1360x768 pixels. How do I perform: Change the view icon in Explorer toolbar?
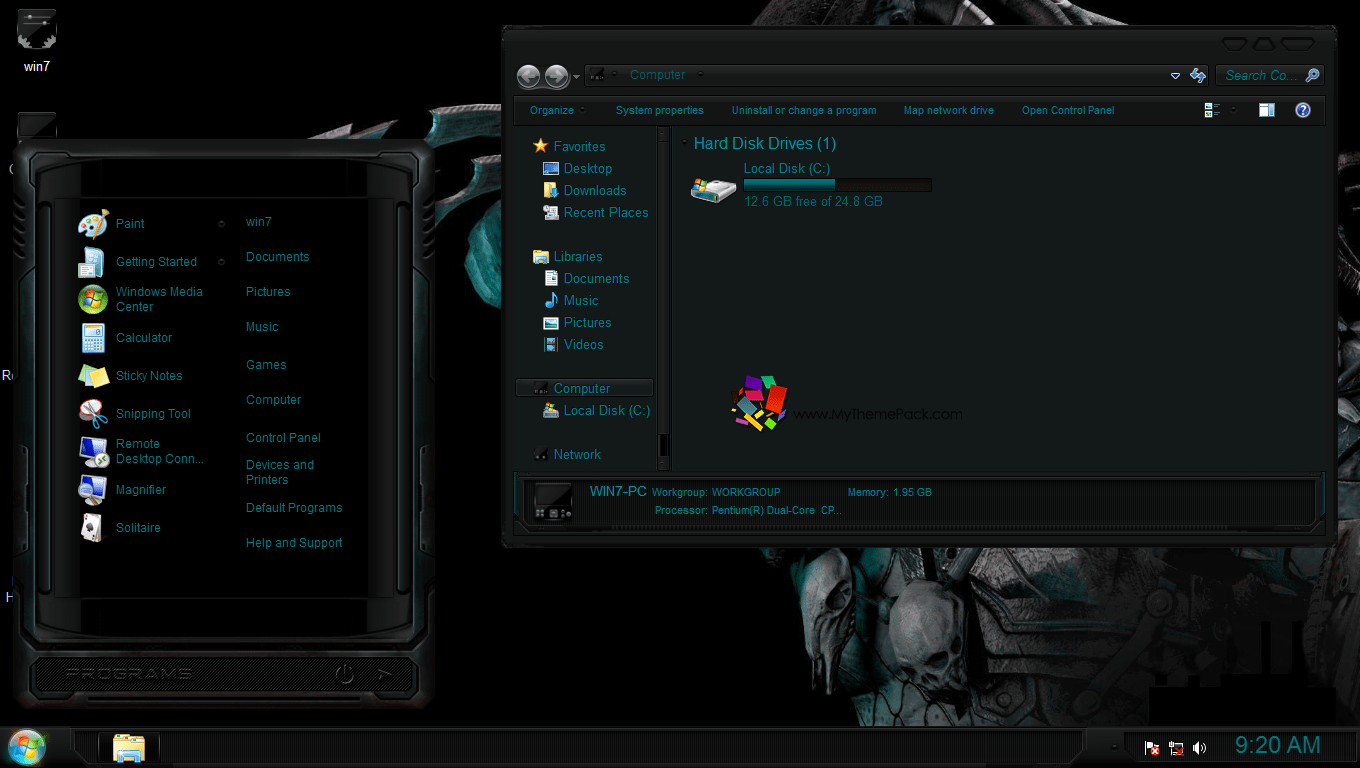coord(1212,110)
